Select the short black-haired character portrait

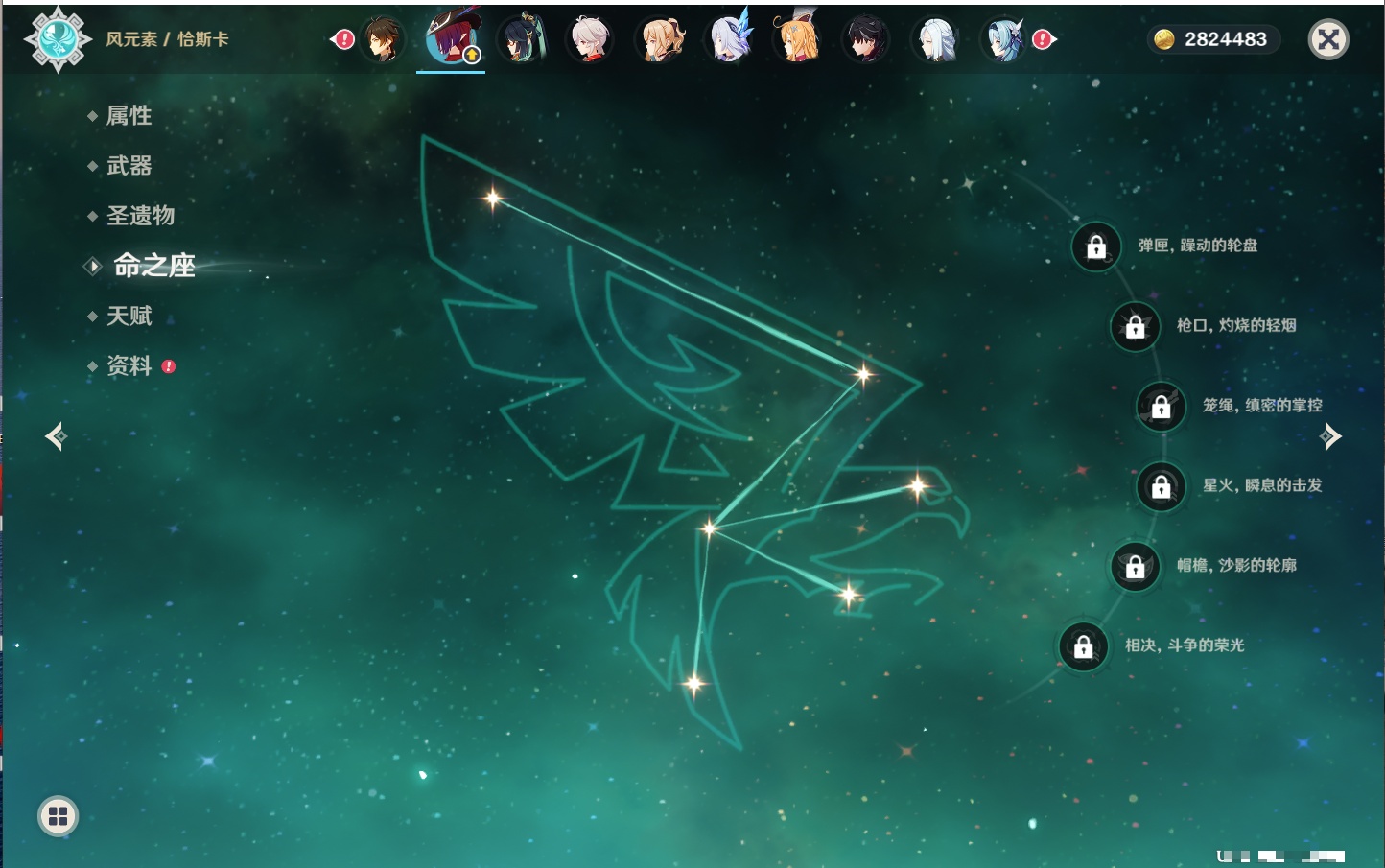(867, 39)
